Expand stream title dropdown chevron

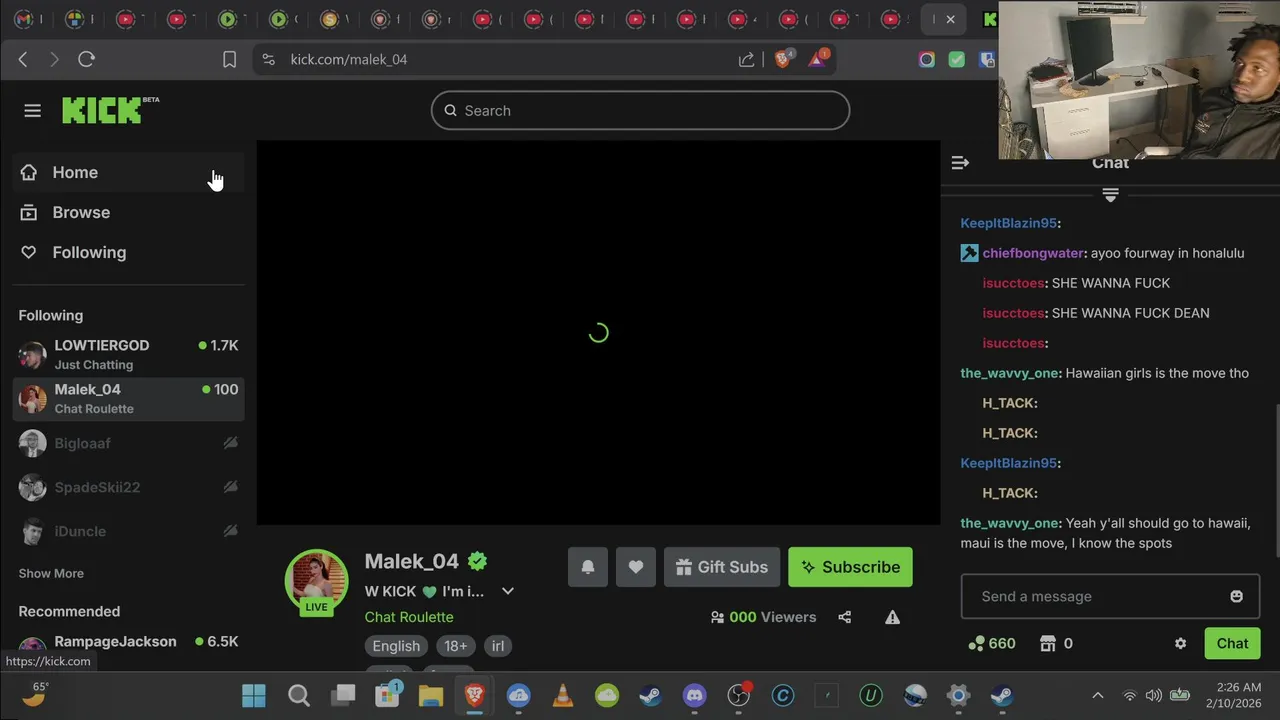pyautogui.click(x=508, y=591)
